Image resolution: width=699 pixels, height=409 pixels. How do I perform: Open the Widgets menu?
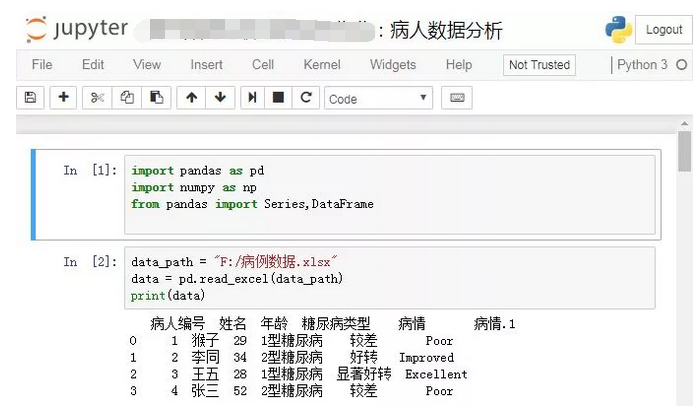[393, 65]
